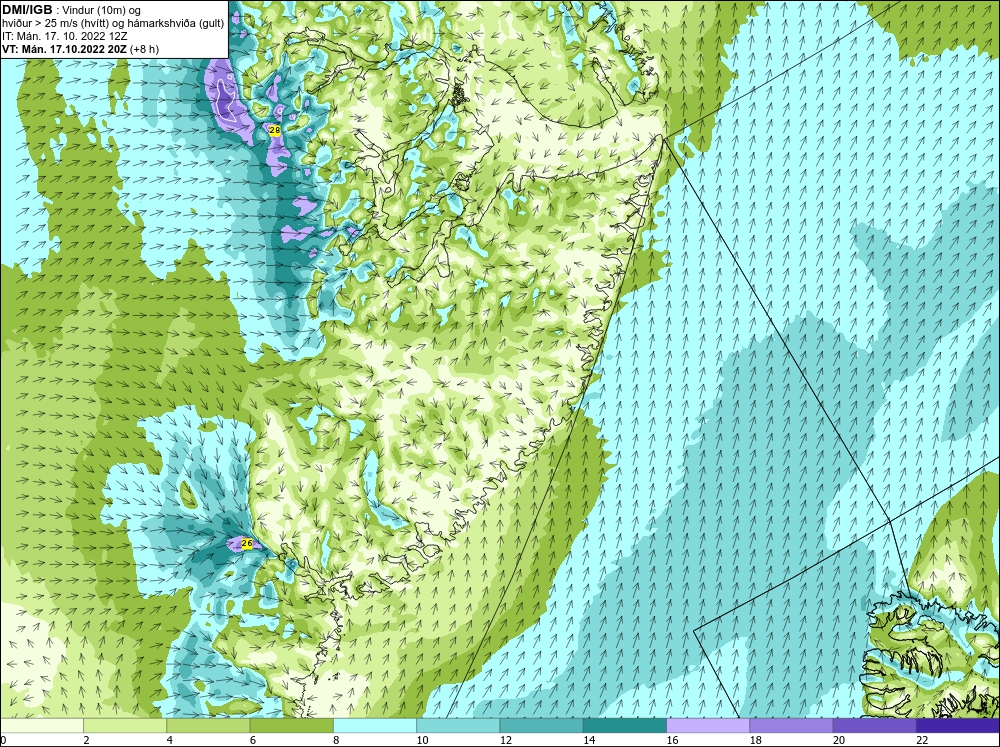This screenshot has height=747, width=1000.
Task: Select the 10–12 m/s legend color
Action: coord(458,725)
